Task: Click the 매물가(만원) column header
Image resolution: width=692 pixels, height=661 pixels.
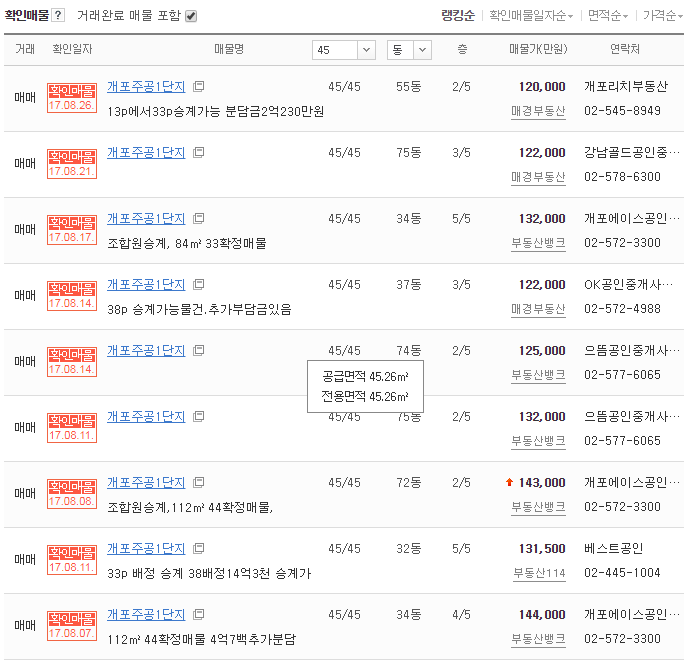Action: point(538,49)
